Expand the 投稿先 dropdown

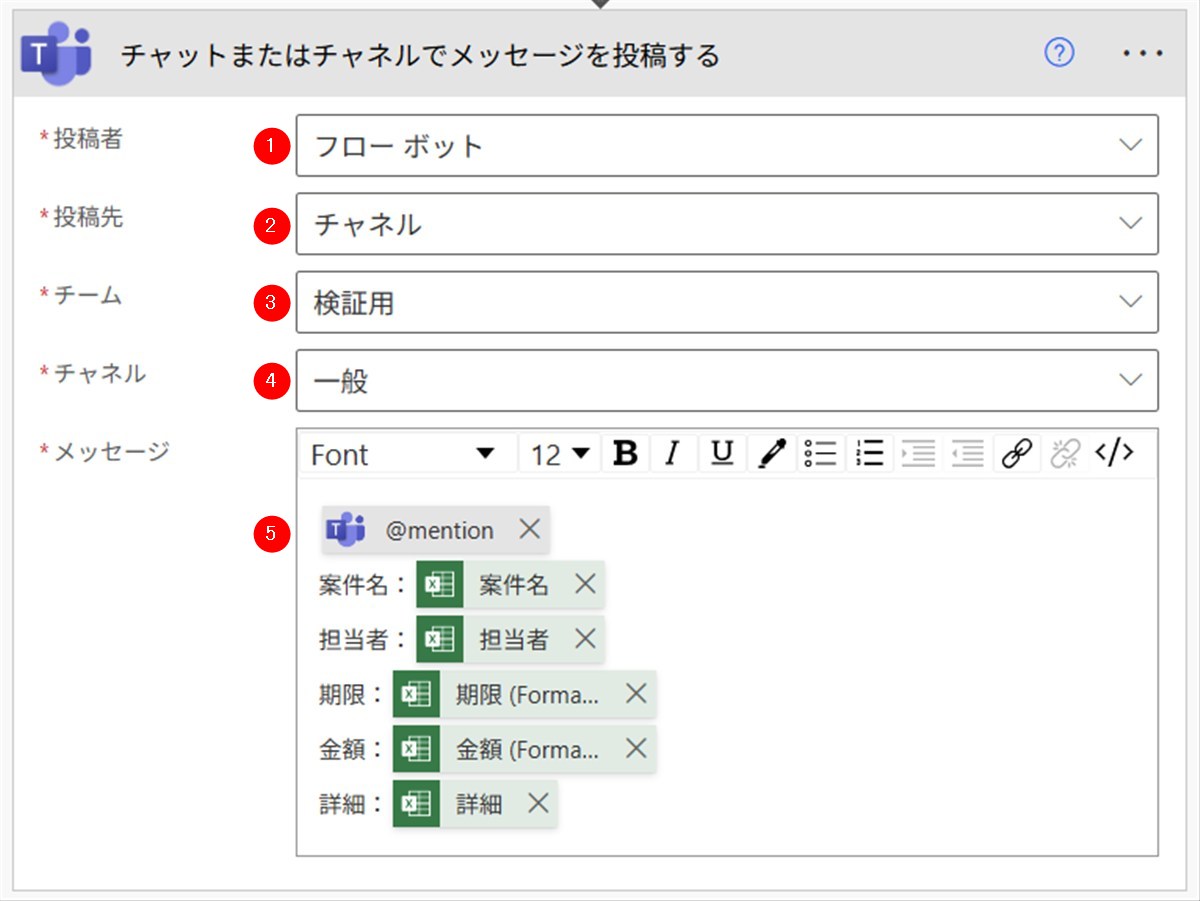tap(1130, 223)
